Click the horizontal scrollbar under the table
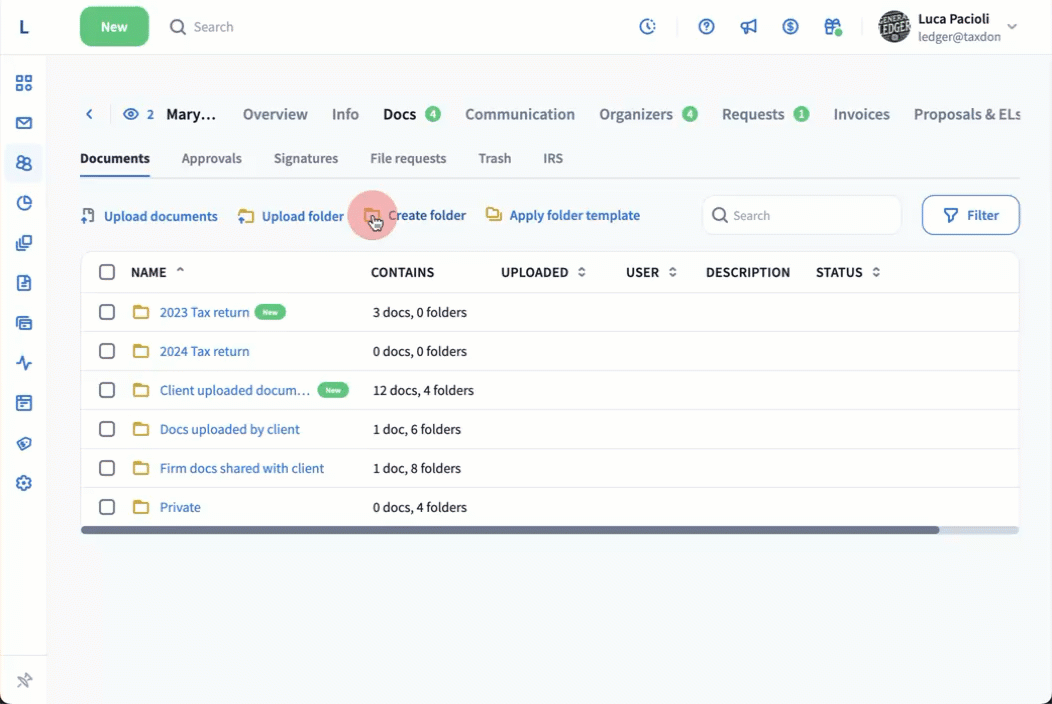This screenshot has width=1052, height=704. (510, 530)
